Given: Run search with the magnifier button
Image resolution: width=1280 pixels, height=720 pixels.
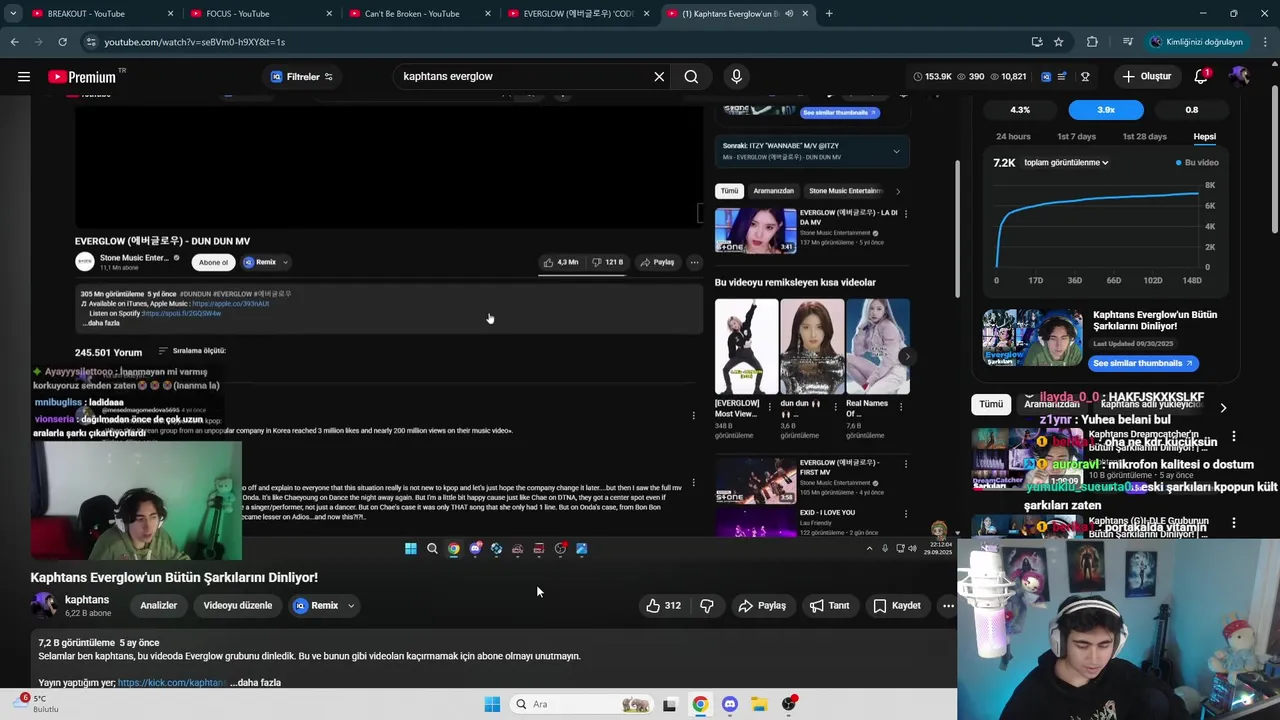Looking at the screenshot, I should pyautogui.click(x=691, y=76).
